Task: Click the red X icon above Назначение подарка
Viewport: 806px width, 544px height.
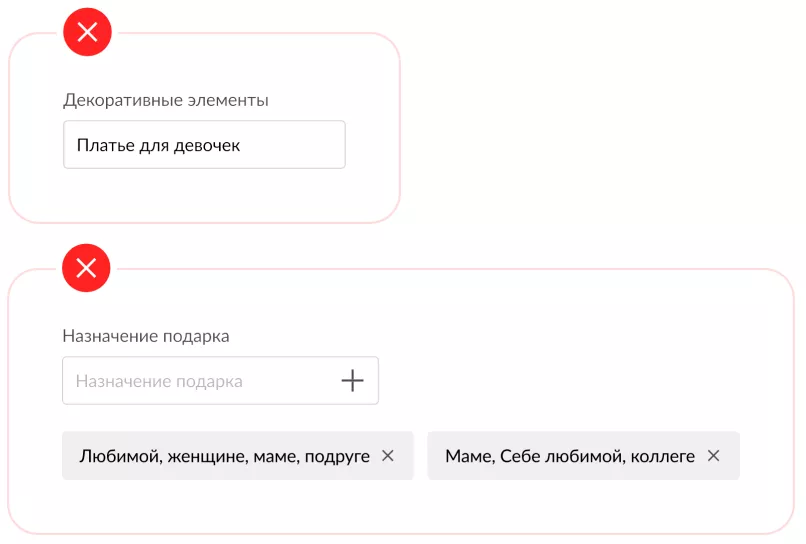Action: point(86,268)
